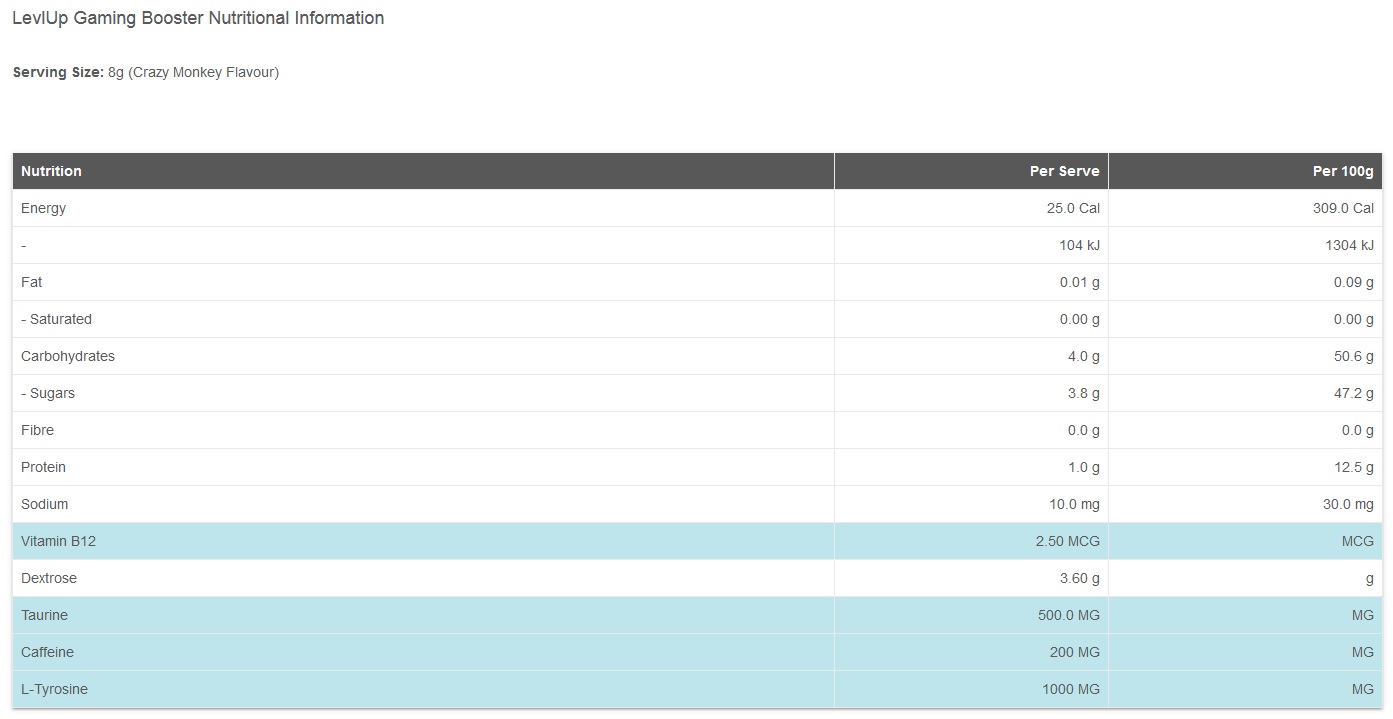Click the '2.50 MCG' value
The height and width of the screenshot is (719, 1393).
1070,541
